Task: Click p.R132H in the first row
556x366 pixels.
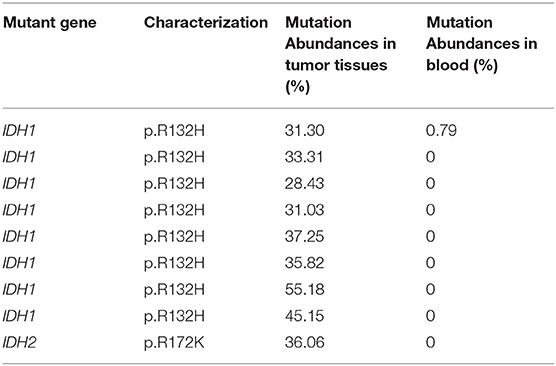Action: point(174,131)
